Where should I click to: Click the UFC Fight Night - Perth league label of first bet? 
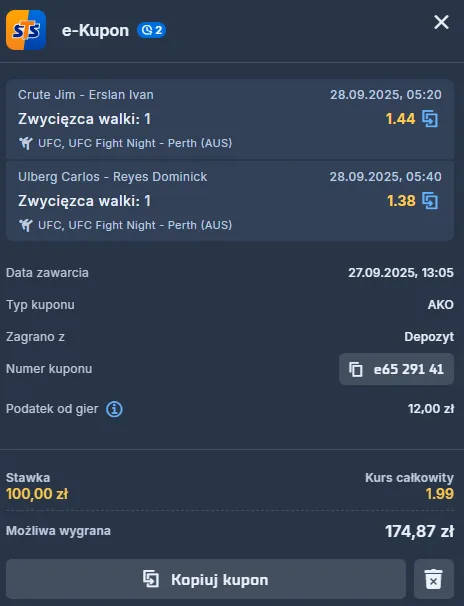point(135,143)
